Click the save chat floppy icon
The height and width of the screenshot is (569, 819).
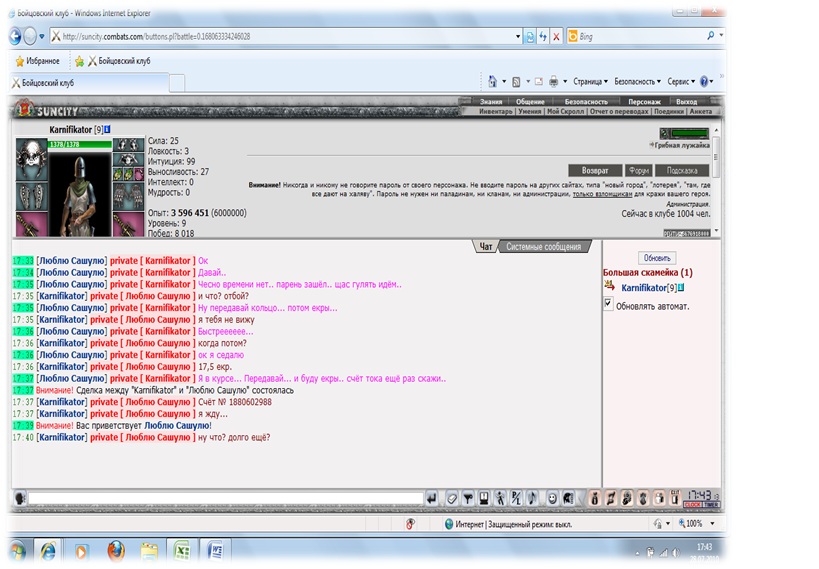(x=484, y=499)
